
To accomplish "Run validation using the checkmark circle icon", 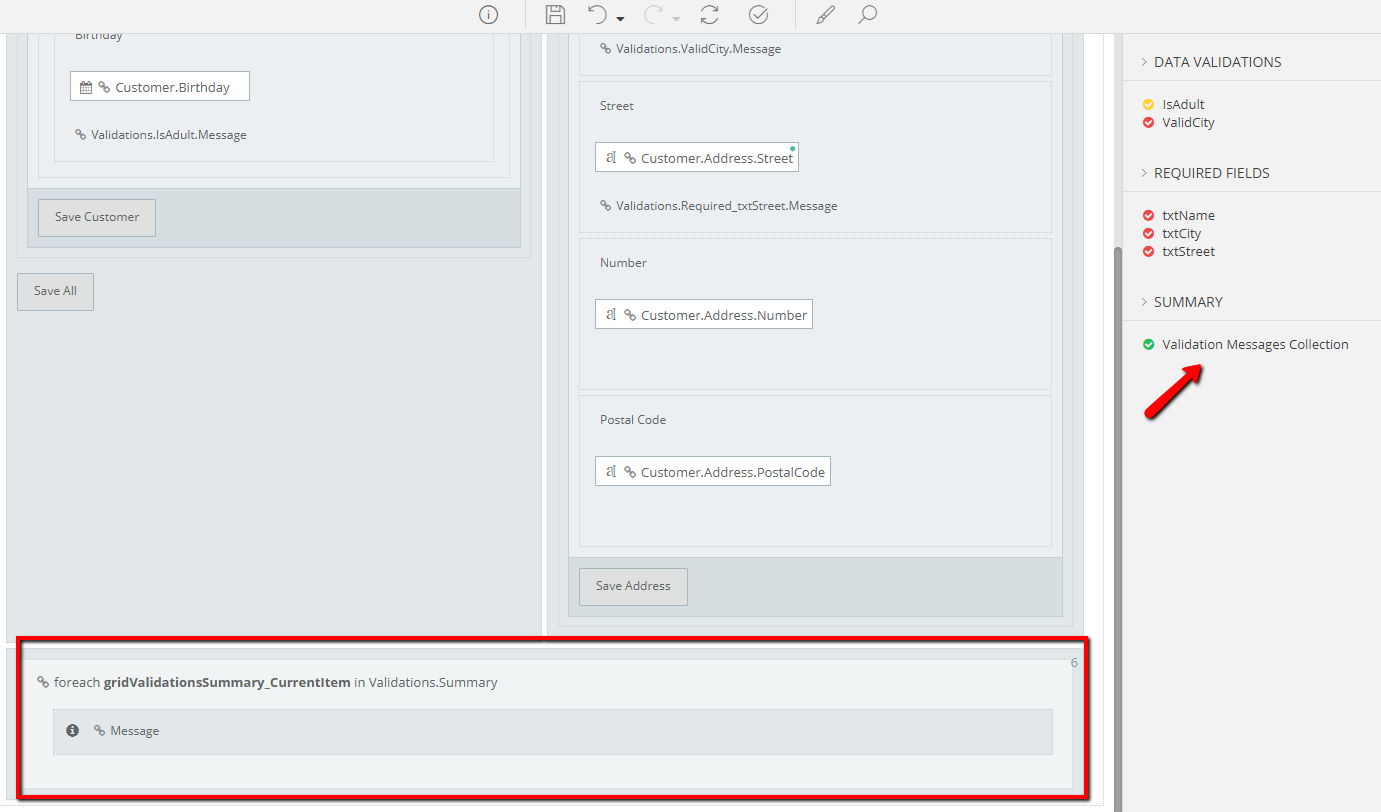I will point(759,14).
